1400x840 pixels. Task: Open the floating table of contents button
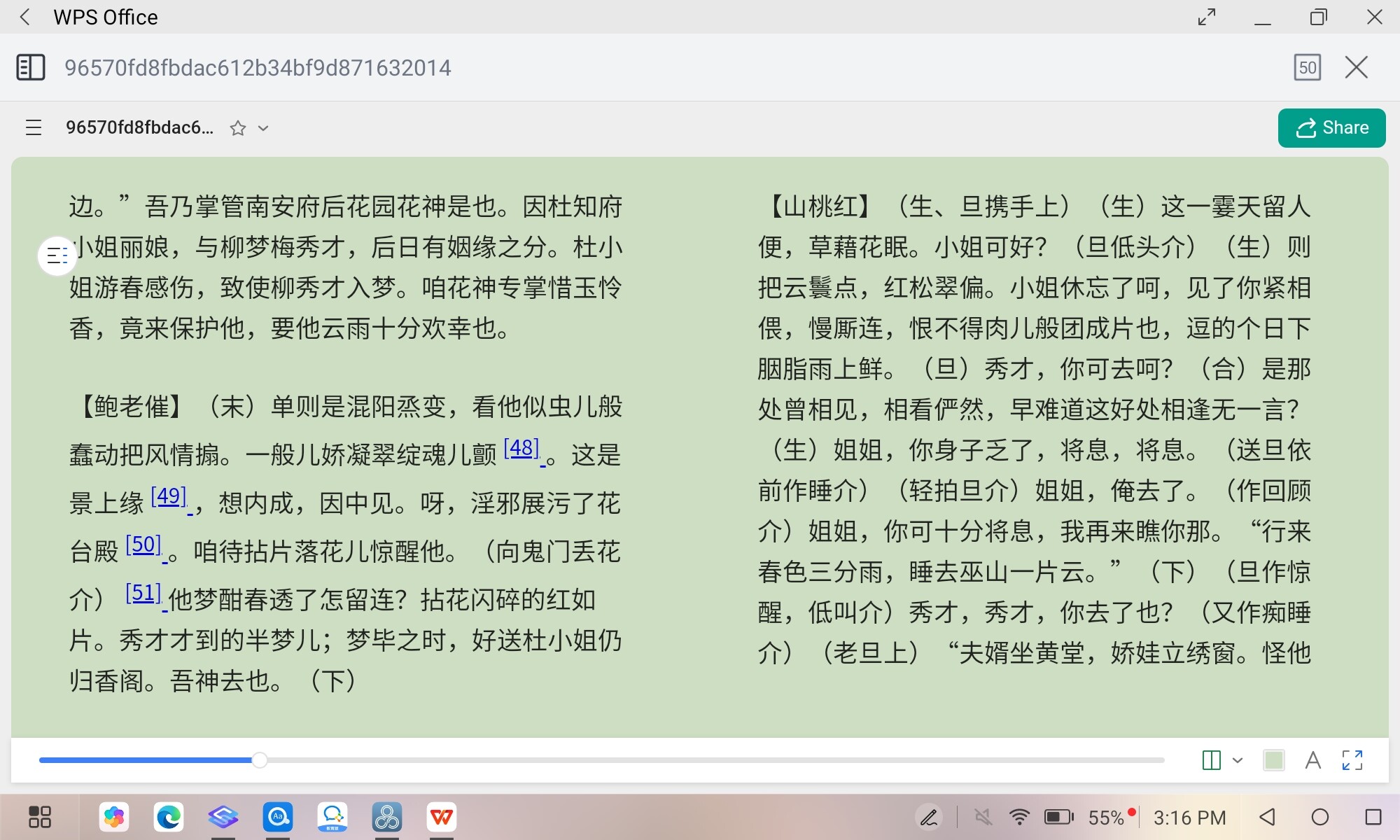[x=57, y=256]
